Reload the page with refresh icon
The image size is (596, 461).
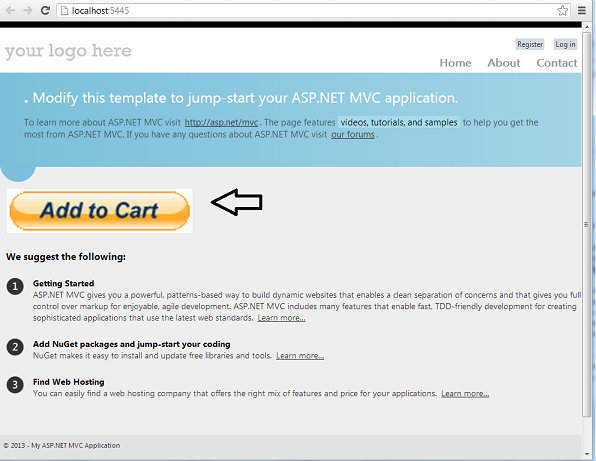(x=45, y=10)
